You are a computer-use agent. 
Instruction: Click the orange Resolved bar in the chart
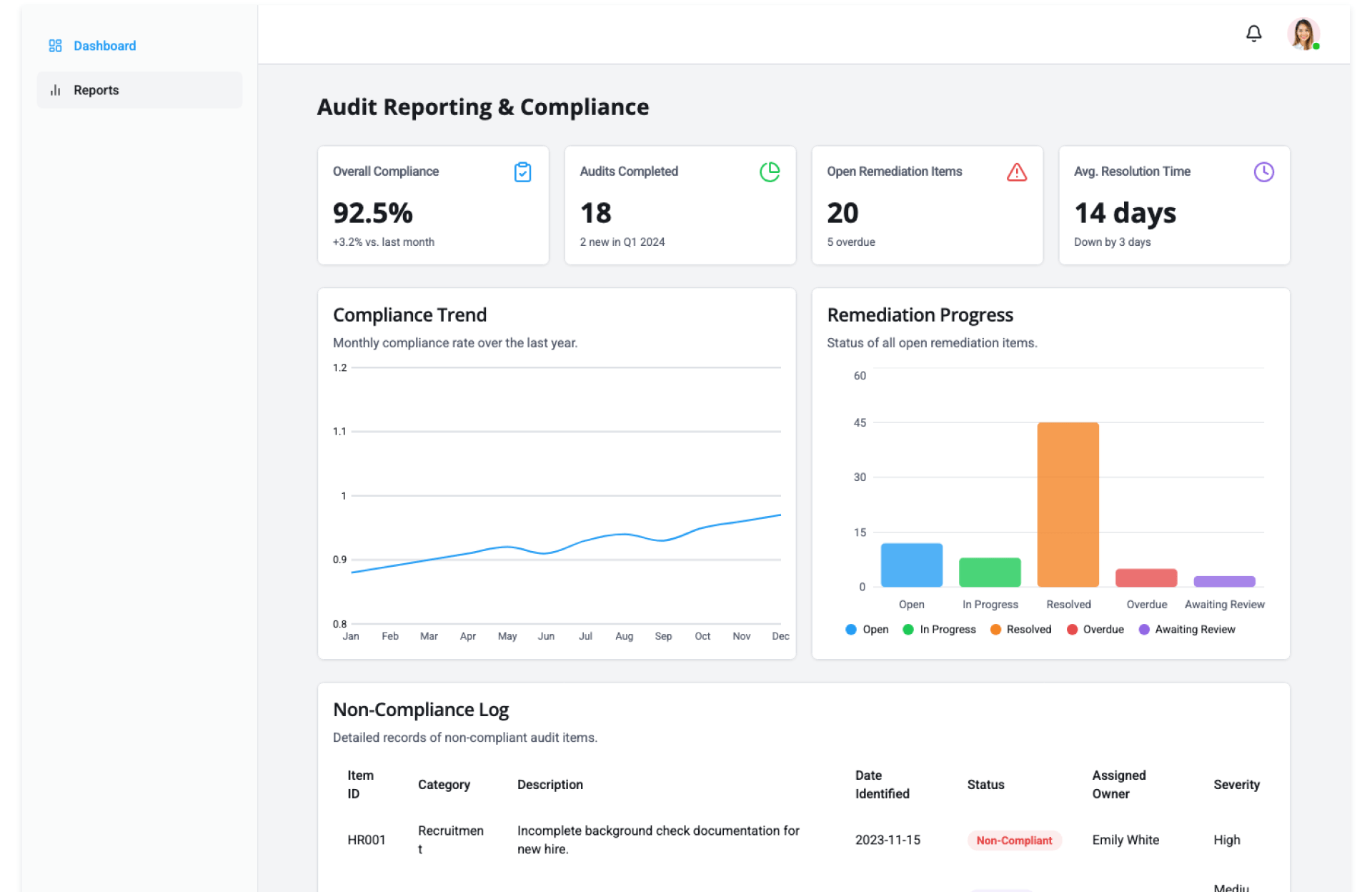pos(1068,504)
